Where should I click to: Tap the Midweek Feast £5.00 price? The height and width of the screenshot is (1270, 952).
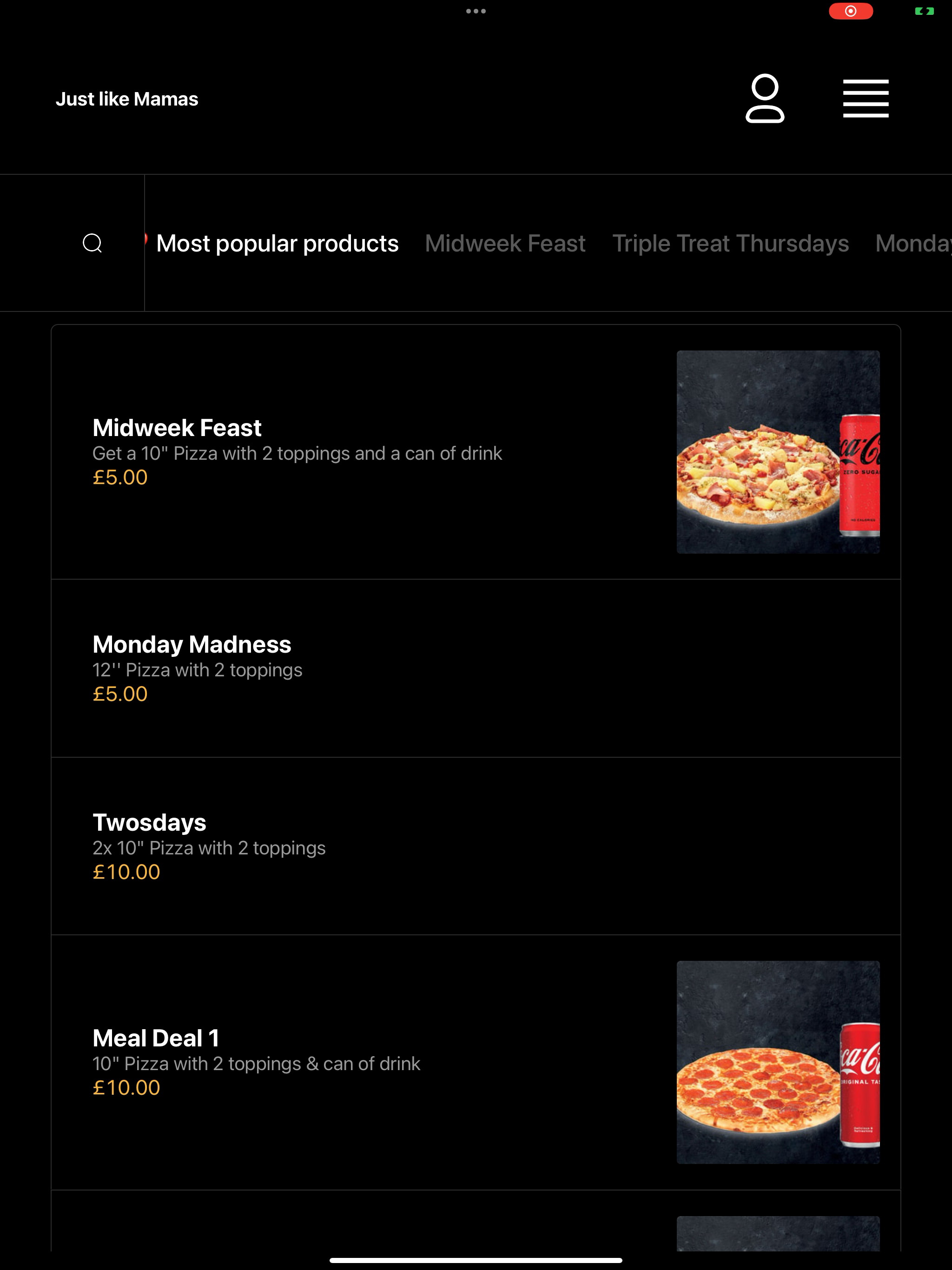120,477
